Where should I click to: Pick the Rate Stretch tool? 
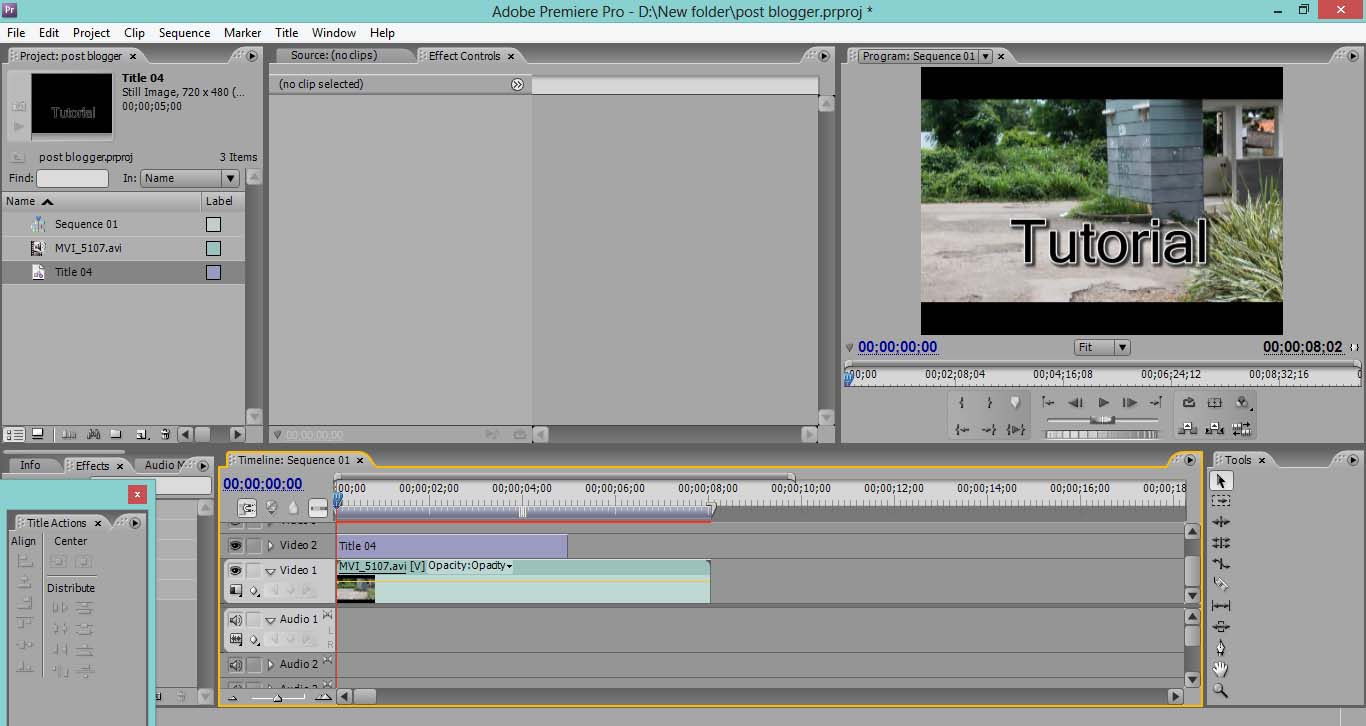(x=1220, y=564)
